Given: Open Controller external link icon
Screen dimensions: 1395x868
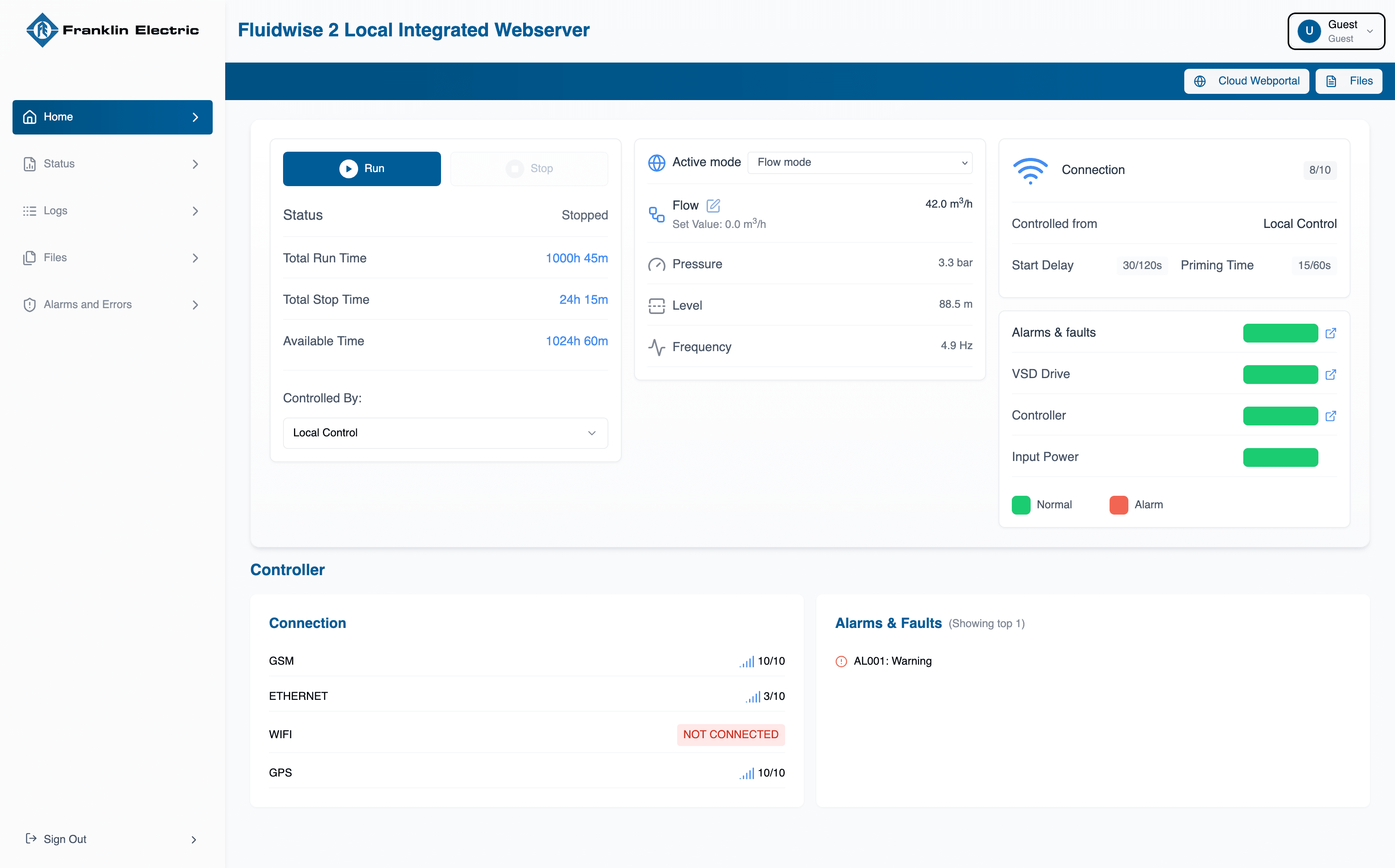Looking at the screenshot, I should point(1331,416).
